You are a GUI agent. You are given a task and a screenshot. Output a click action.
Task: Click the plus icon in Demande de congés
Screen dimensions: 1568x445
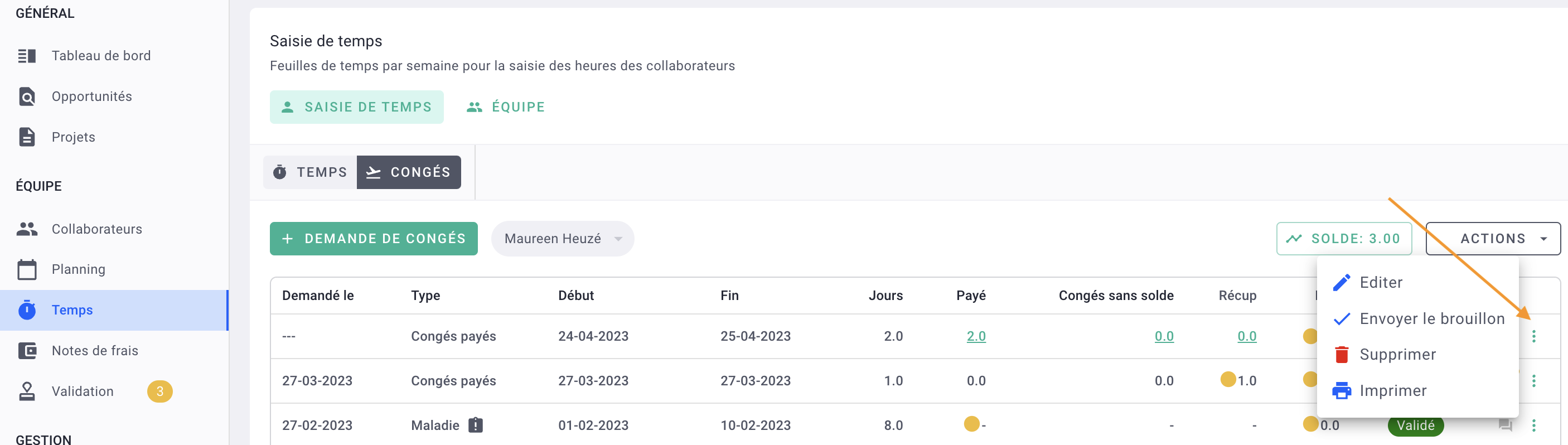click(x=288, y=239)
